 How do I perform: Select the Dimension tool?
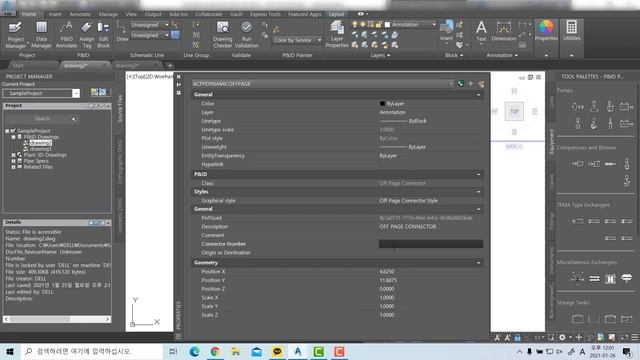(503, 31)
